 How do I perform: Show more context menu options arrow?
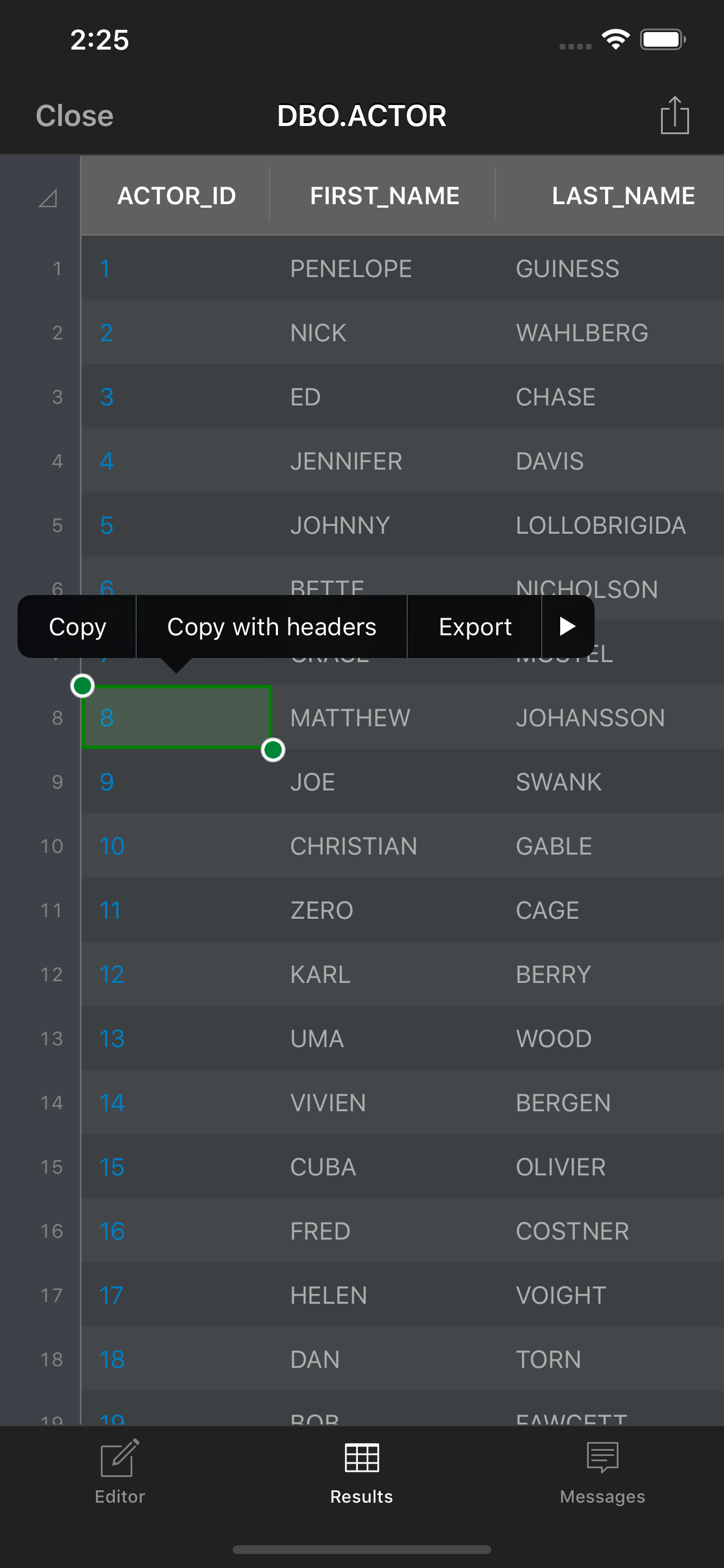[567, 626]
